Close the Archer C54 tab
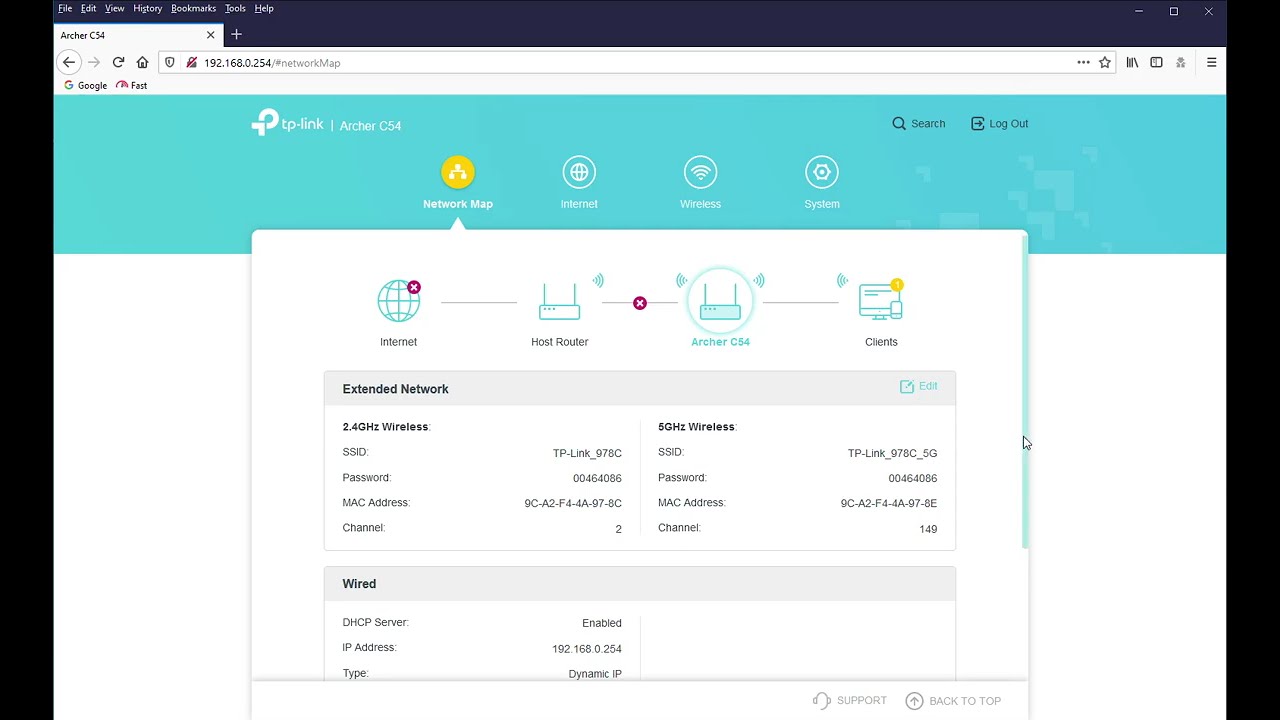The width and height of the screenshot is (1280, 720). click(x=210, y=35)
